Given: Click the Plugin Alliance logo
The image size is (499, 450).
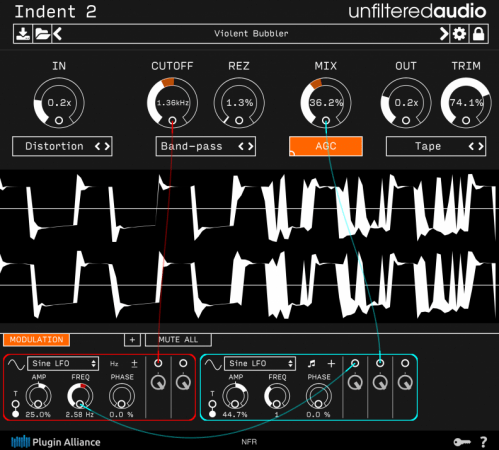Looking at the screenshot, I should (x=56, y=442).
